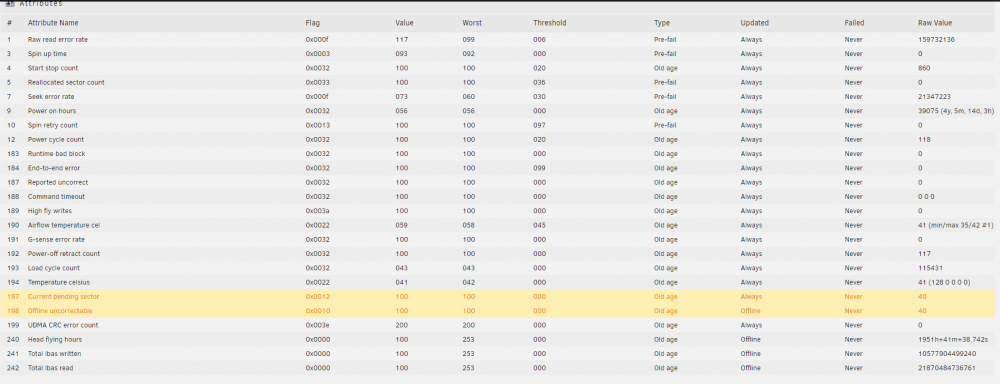Click the UDMA CRC error count attribute
Screen dimensions: 1000x384
[62, 325]
